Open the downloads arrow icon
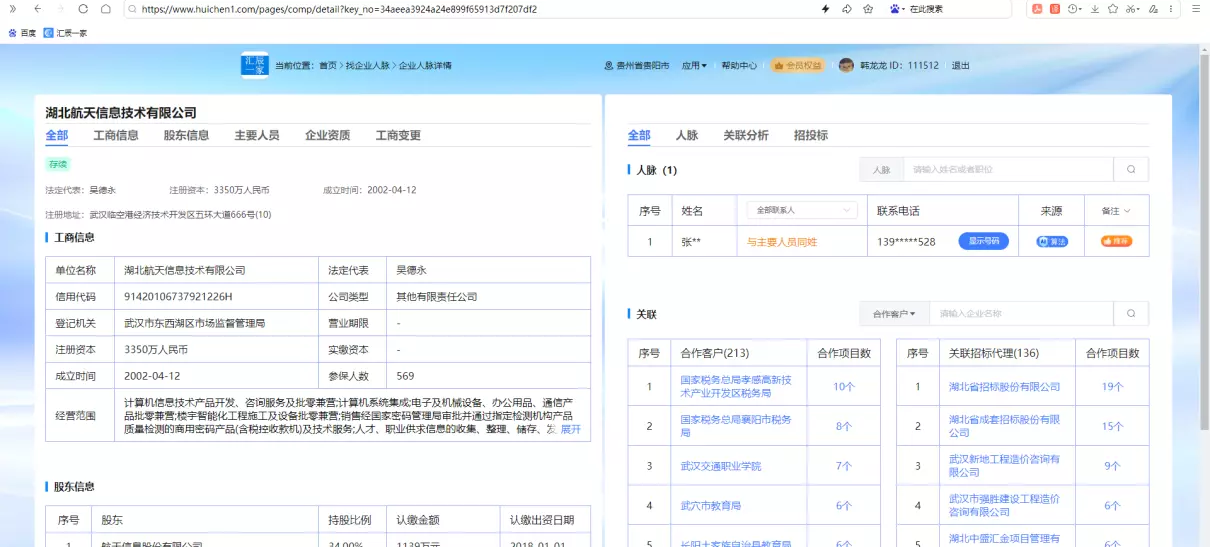This screenshot has width=1210, height=547. pos(1094,9)
